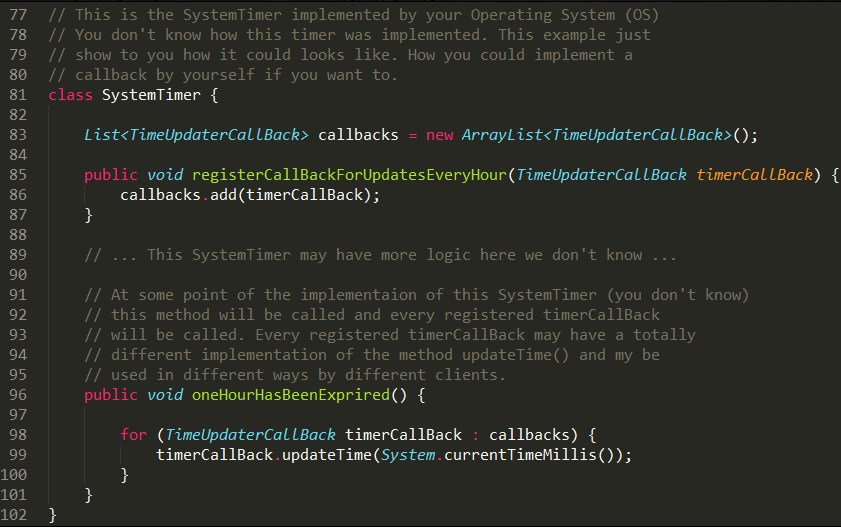Click 'TimeUpdaterCallBack' type in the for loop

(250, 435)
